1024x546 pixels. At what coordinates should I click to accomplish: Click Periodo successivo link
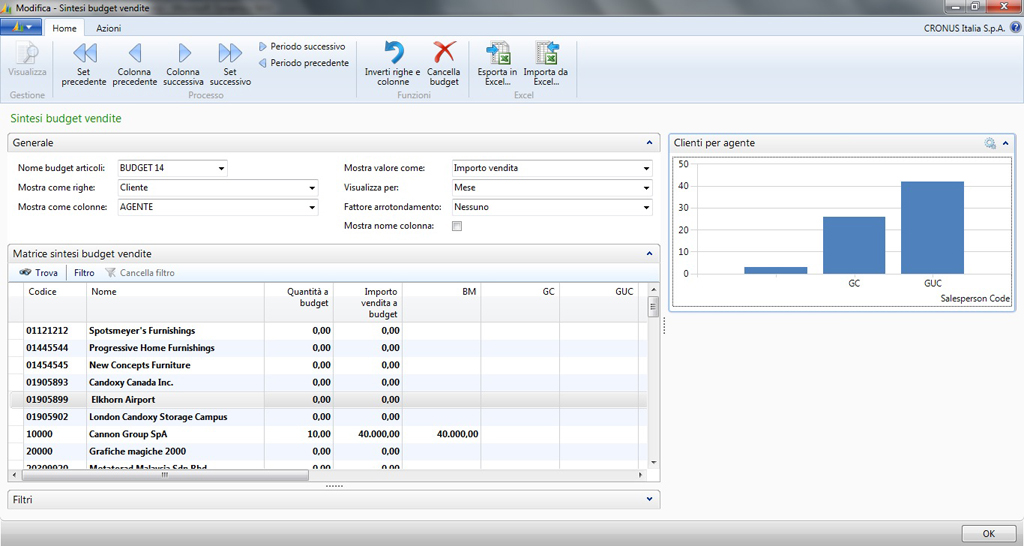[307, 46]
